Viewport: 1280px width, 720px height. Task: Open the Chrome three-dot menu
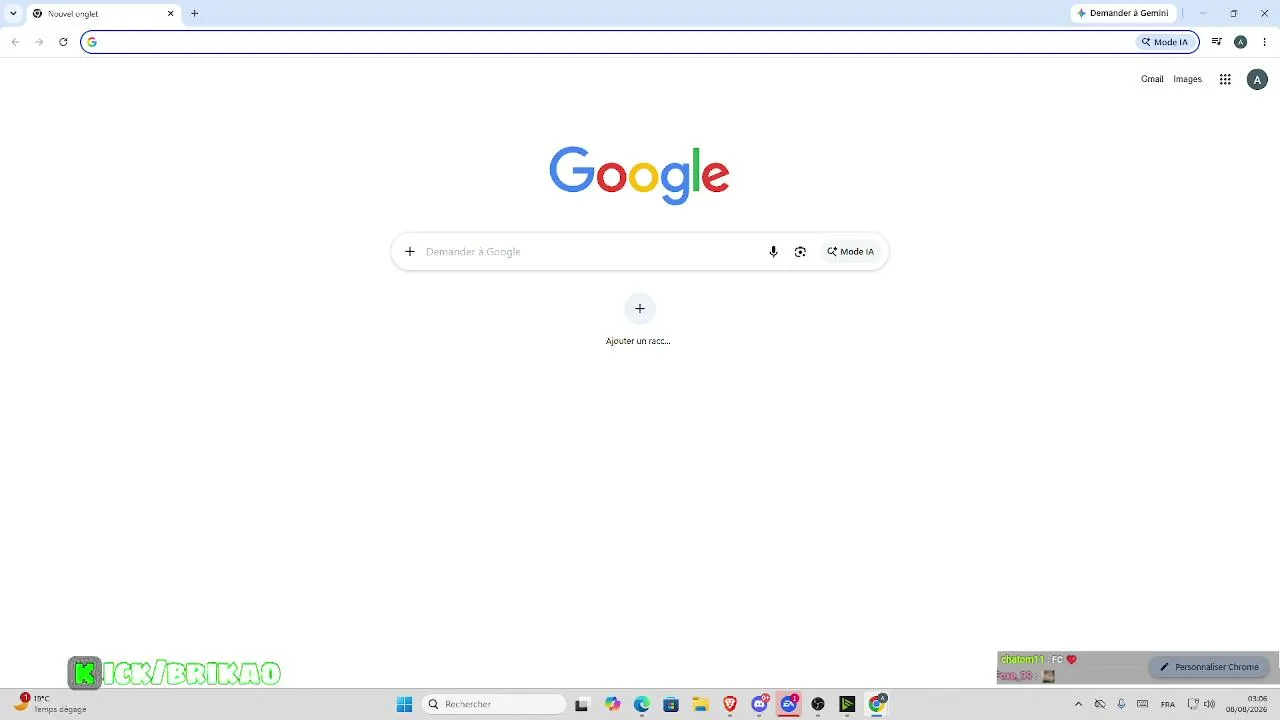[1264, 42]
